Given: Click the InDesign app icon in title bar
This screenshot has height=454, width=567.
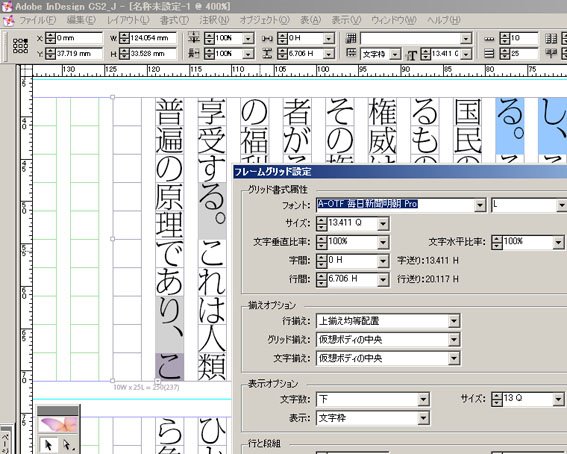Looking at the screenshot, I should (7, 6).
